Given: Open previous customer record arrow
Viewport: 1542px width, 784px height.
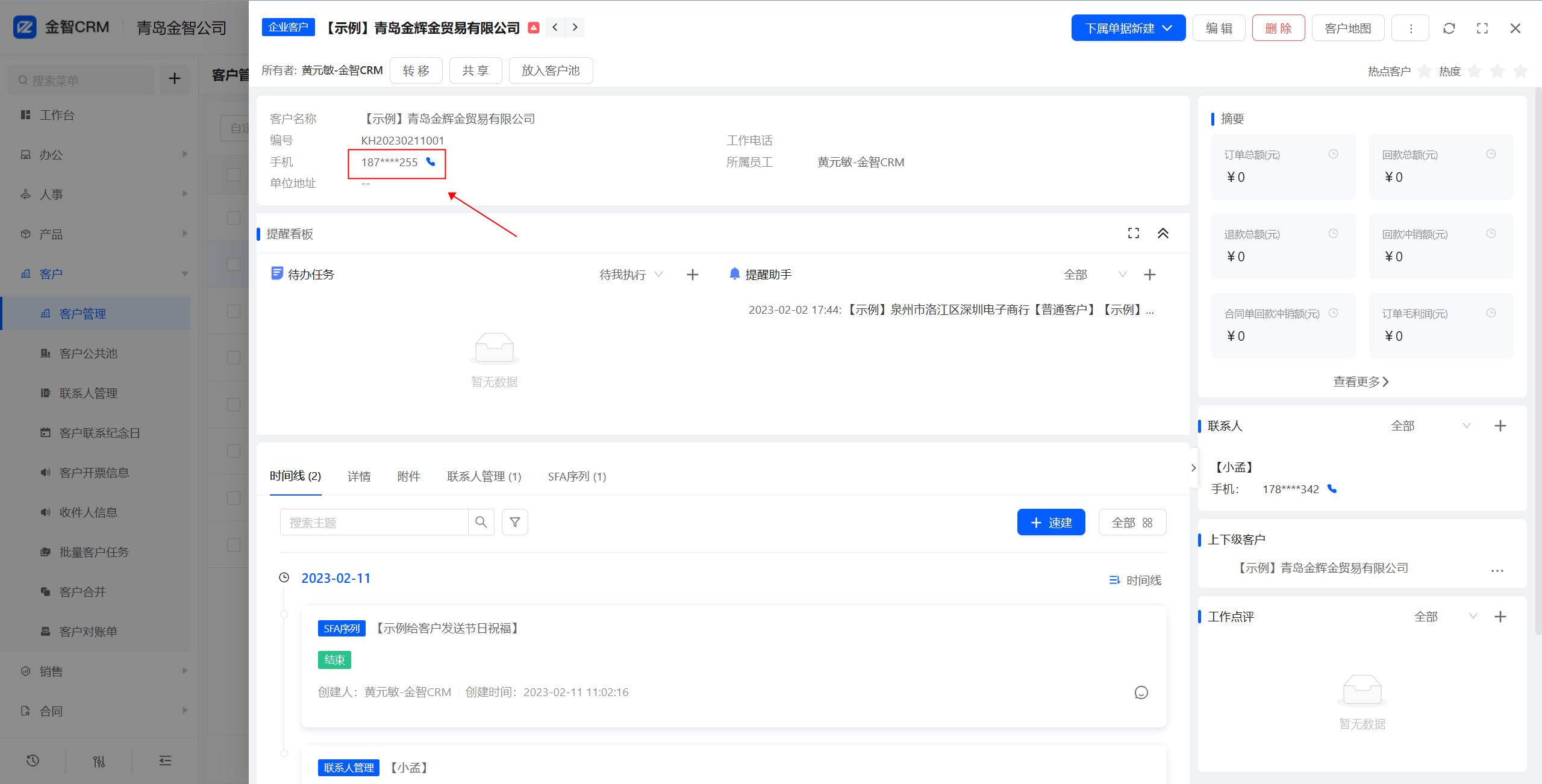Looking at the screenshot, I should point(555,27).
